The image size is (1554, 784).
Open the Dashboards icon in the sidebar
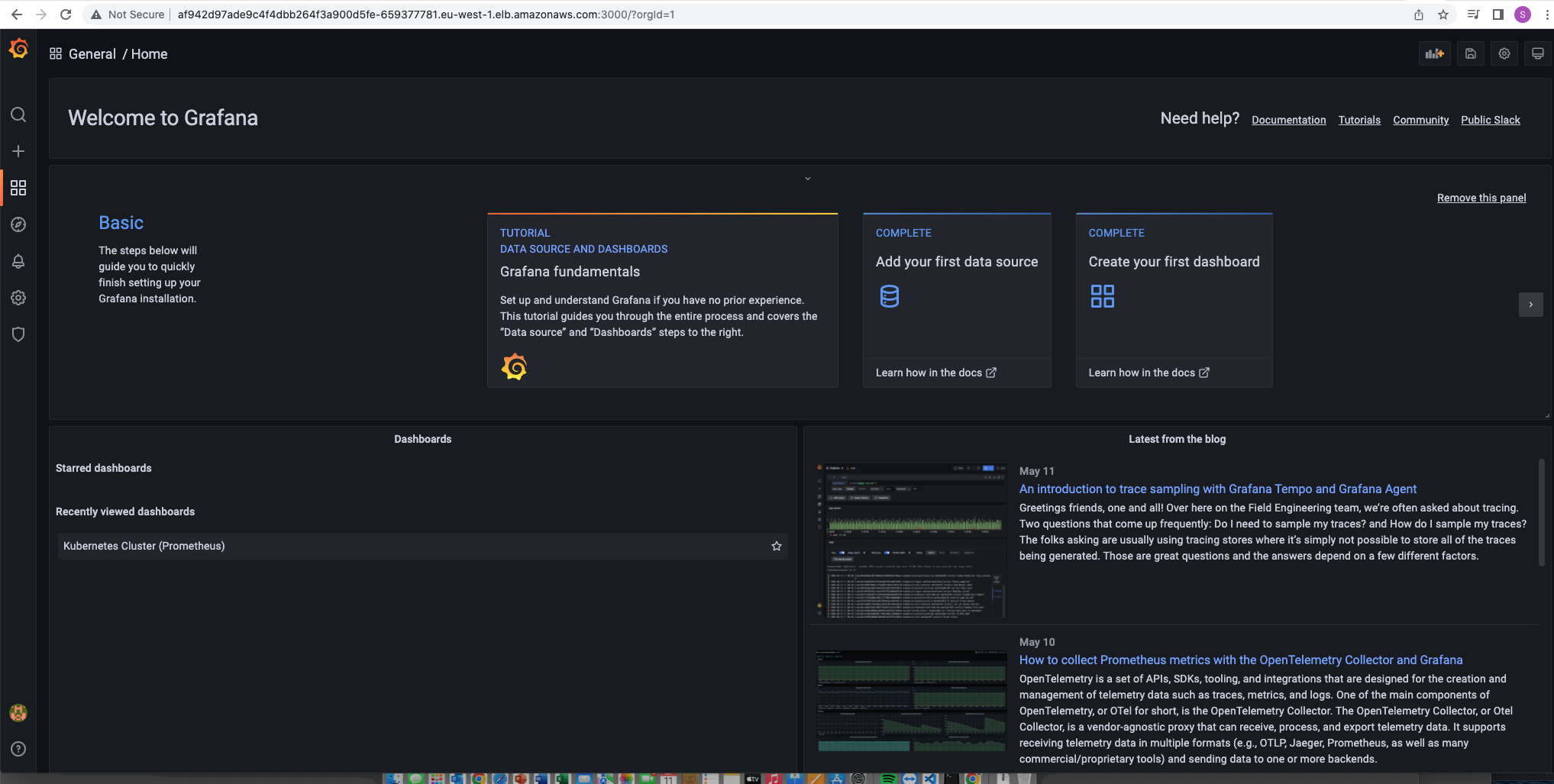(18, 188)
